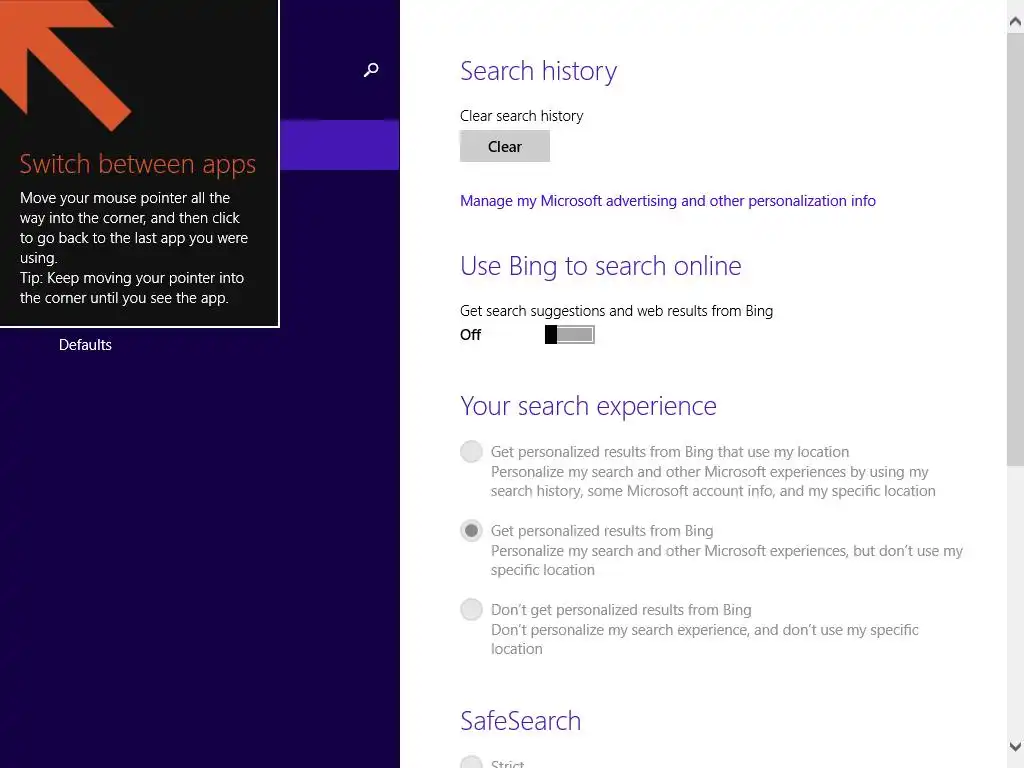This screenshot has height=768, width=1024.
Task: Select the Strict SafeSearch radio button
Action: click(471, 763)
